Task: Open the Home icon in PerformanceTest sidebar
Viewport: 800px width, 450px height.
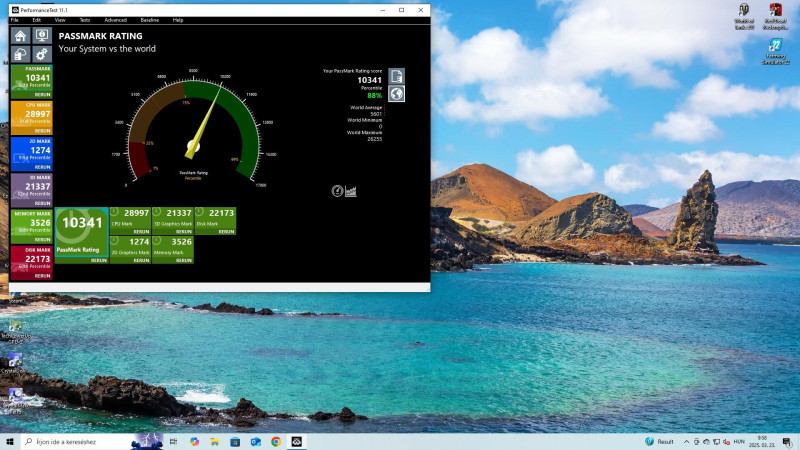Action: pyautogui.click(x=20, y=35)
